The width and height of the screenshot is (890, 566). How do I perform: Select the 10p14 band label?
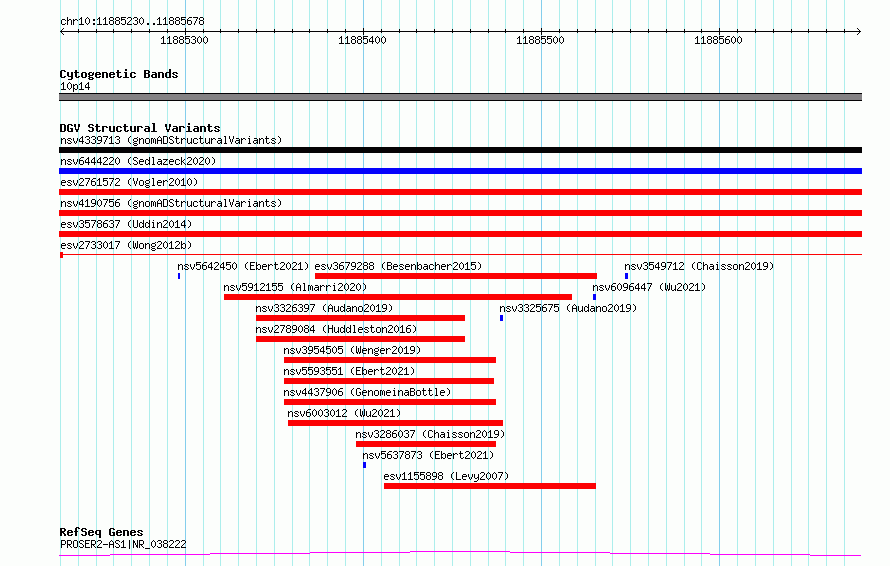[75, 86]
